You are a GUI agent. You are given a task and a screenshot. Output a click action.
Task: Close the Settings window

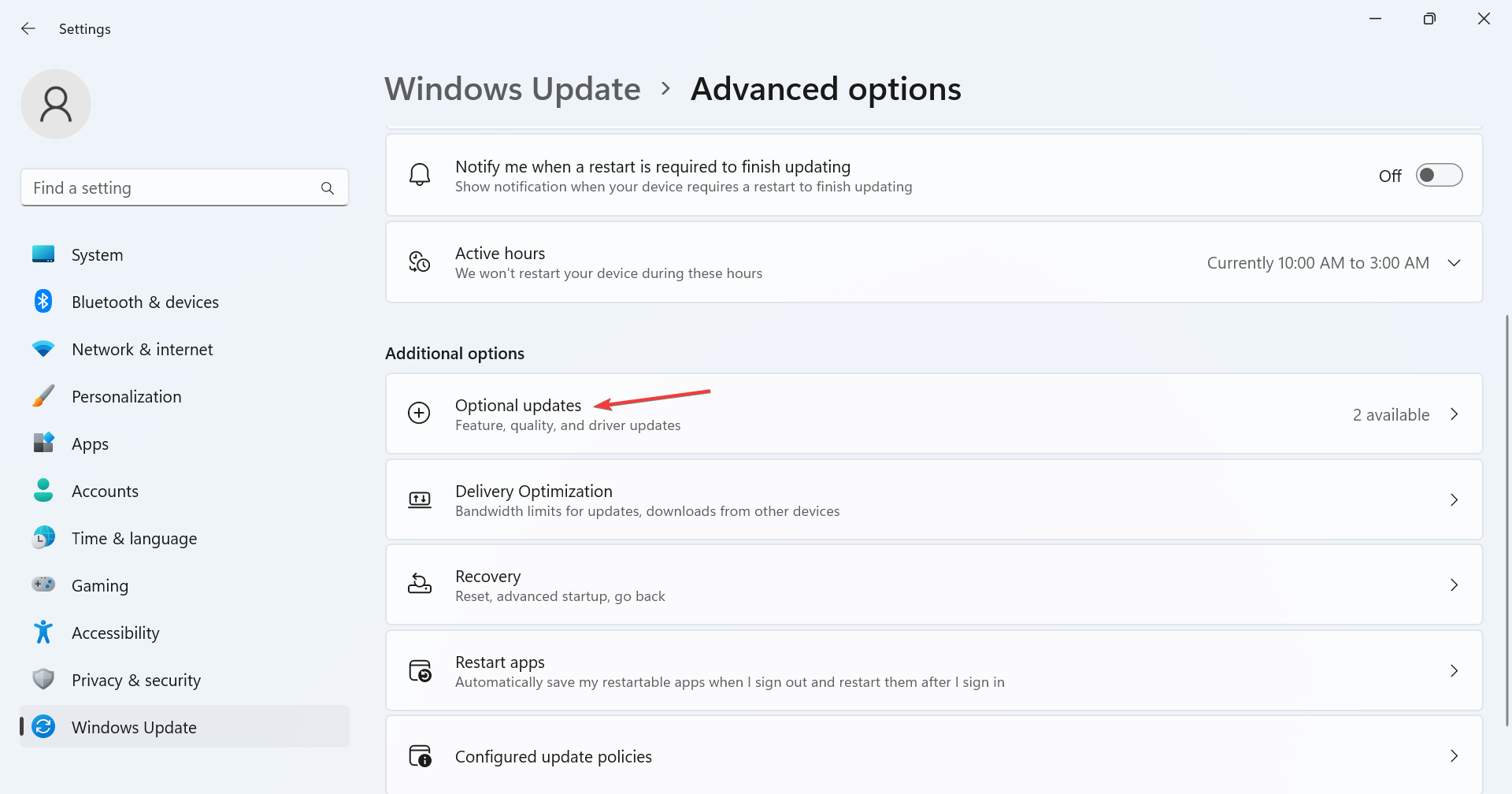click(x=1484, y=18)
